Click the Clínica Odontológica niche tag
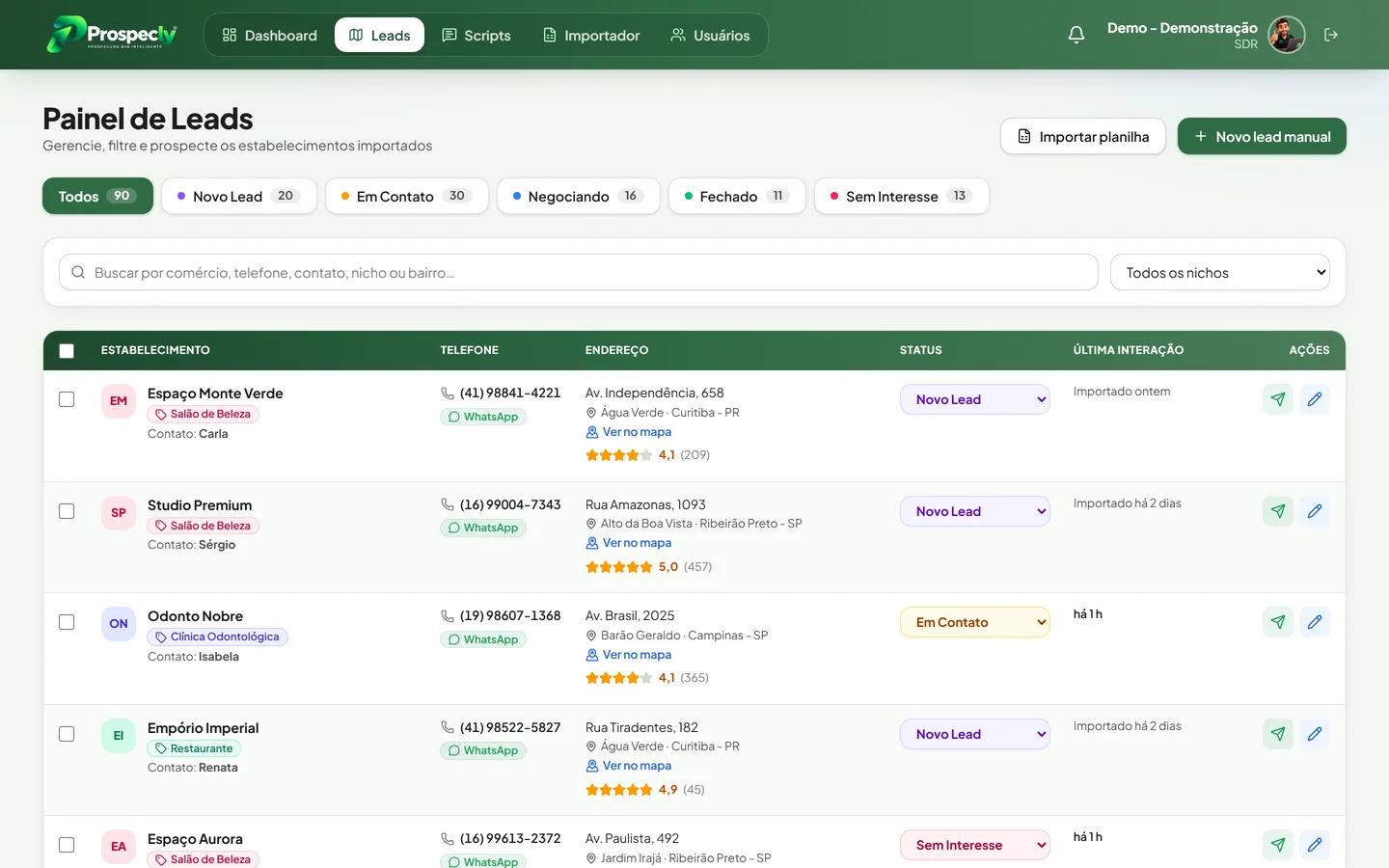Screen dimensions: 1389x868 pyautogui.click(x=218, y=637)
